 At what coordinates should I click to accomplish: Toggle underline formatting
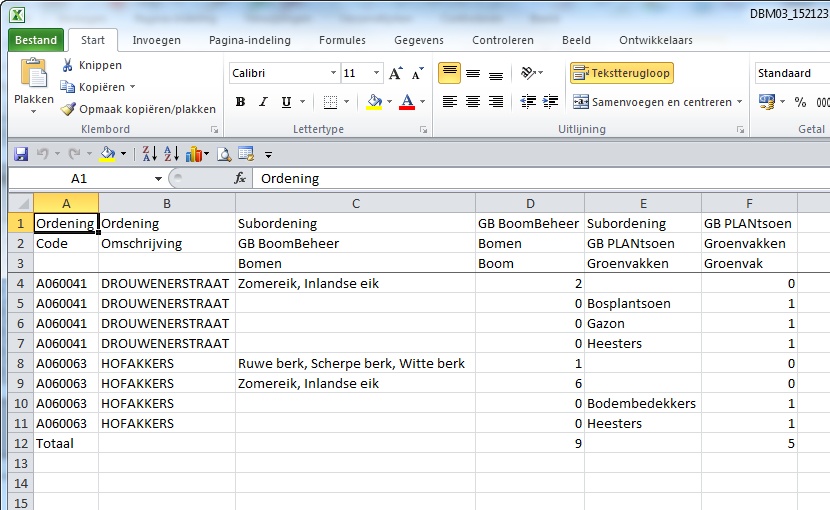[x=286, y=102]
